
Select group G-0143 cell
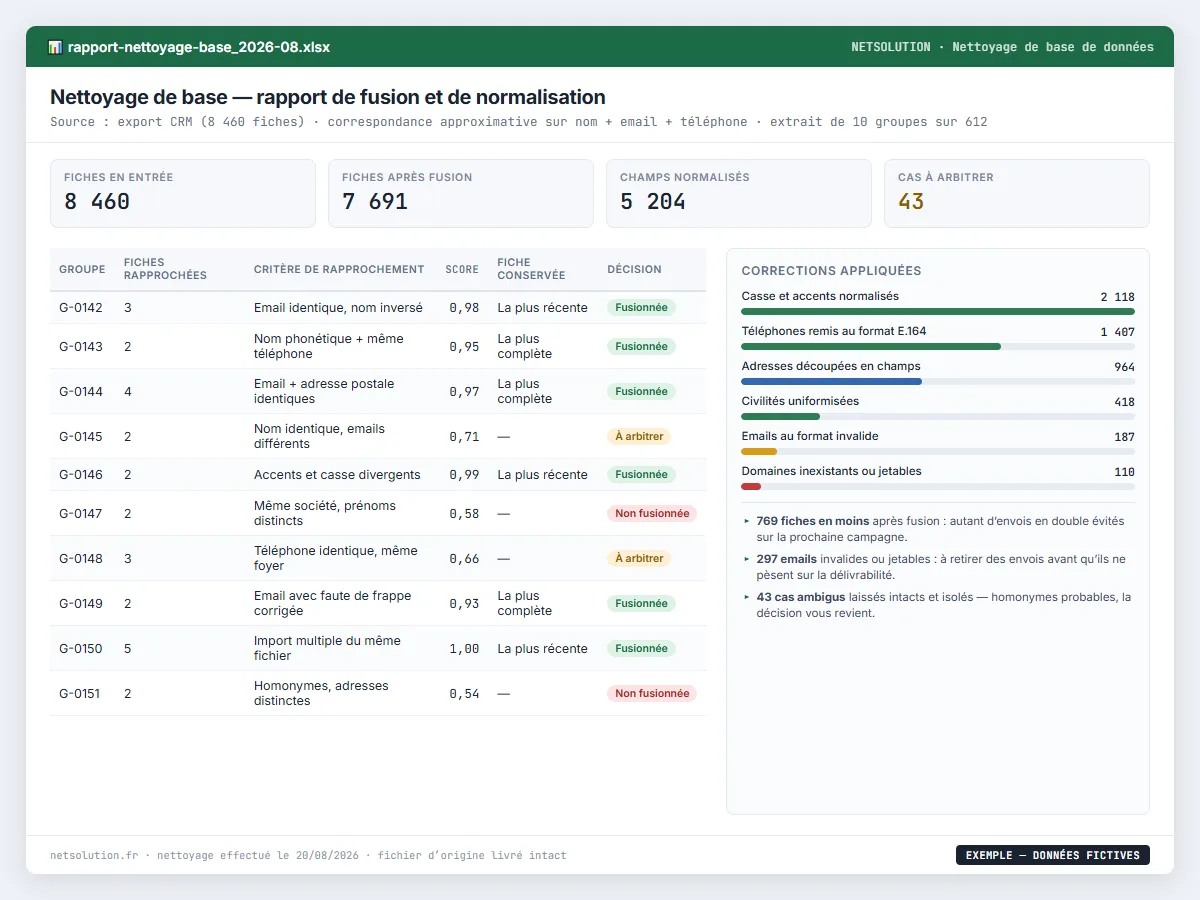click(81, 346)
